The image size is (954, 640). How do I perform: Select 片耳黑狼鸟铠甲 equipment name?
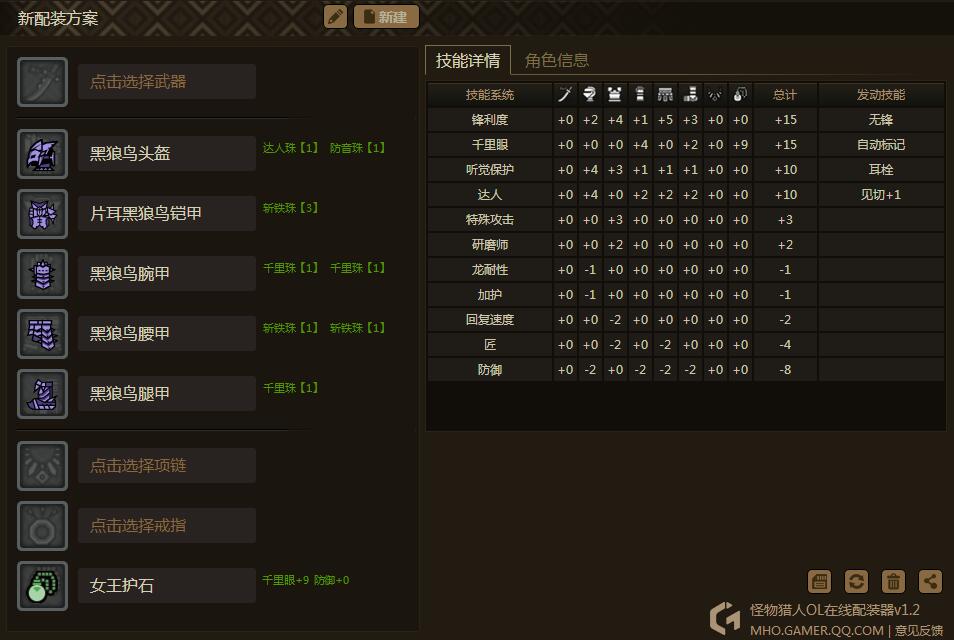point(167,214)
